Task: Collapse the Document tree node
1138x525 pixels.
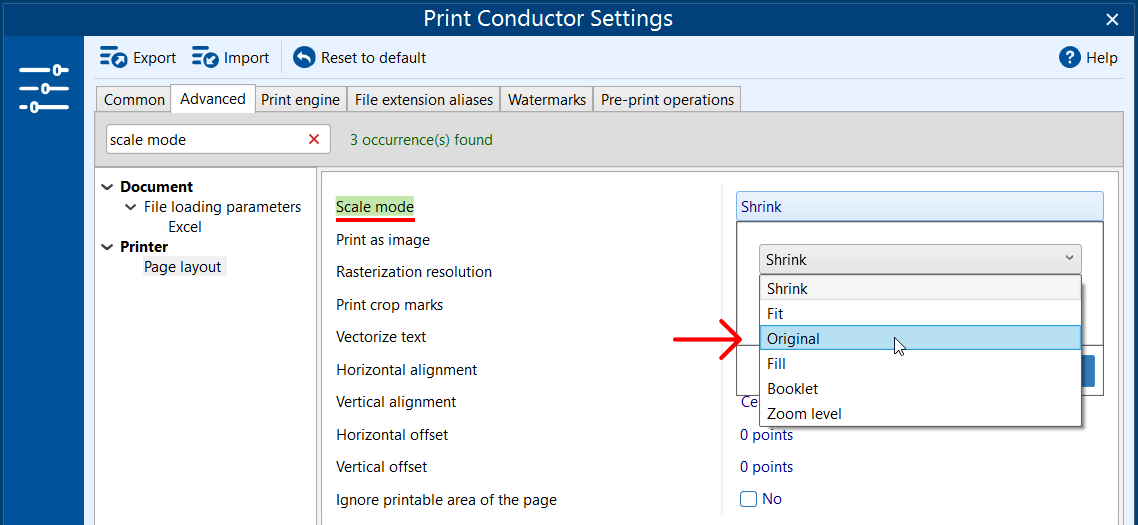Action: 108,187
